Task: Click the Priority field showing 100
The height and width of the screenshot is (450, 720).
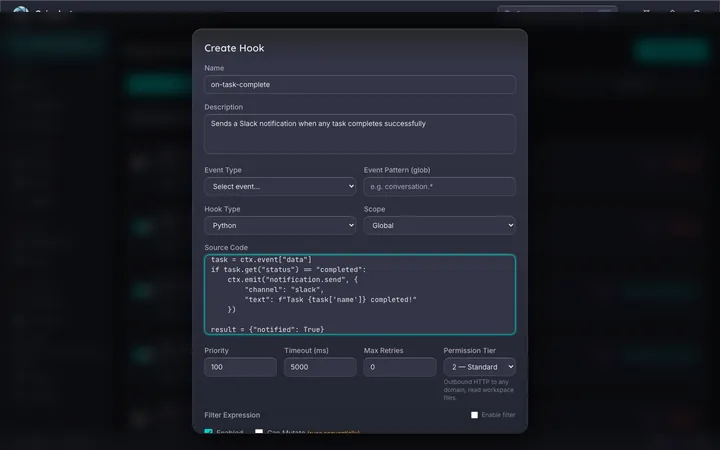Action: tap(240, 367)
